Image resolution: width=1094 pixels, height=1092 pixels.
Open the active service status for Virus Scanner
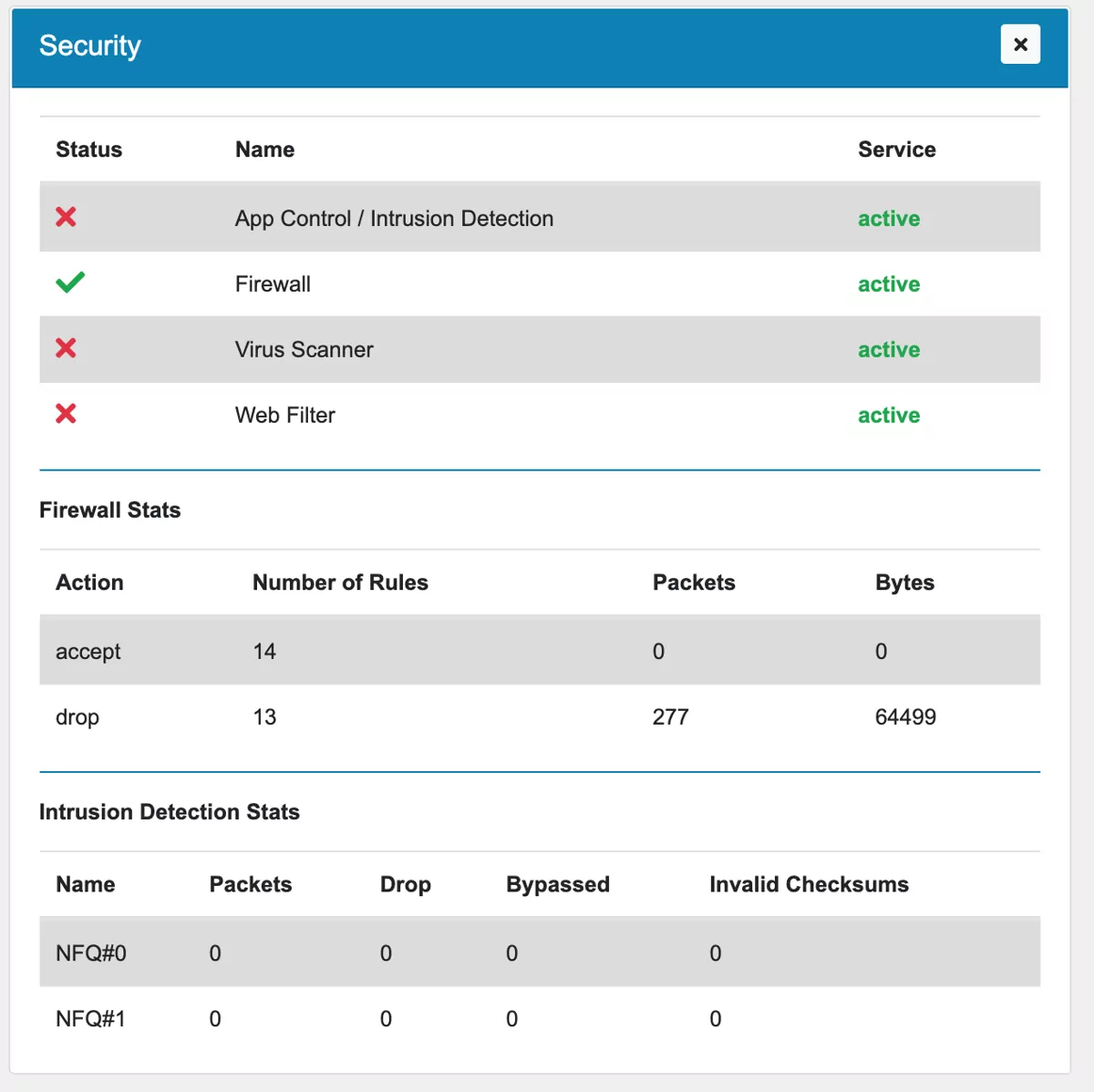tap(888, 349)
